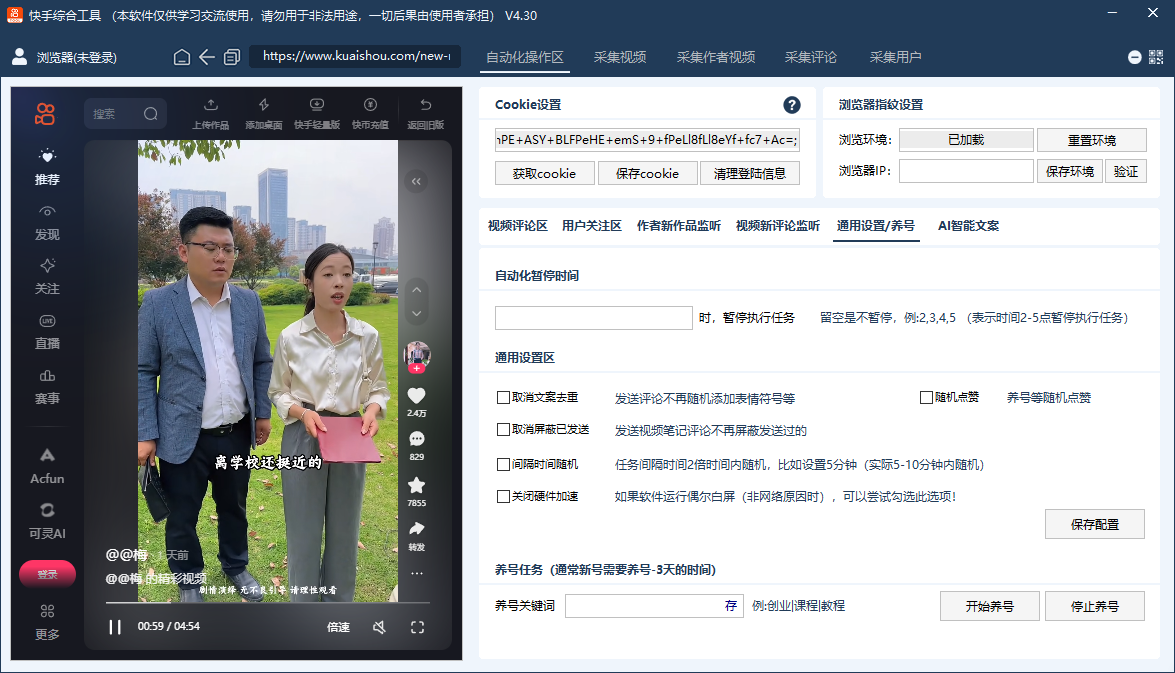Image resolution: width=1175 pixels, height=673 pixels.
Task: Collapse the video panel with double-left chevron
Action: click(x=416, y=180)
